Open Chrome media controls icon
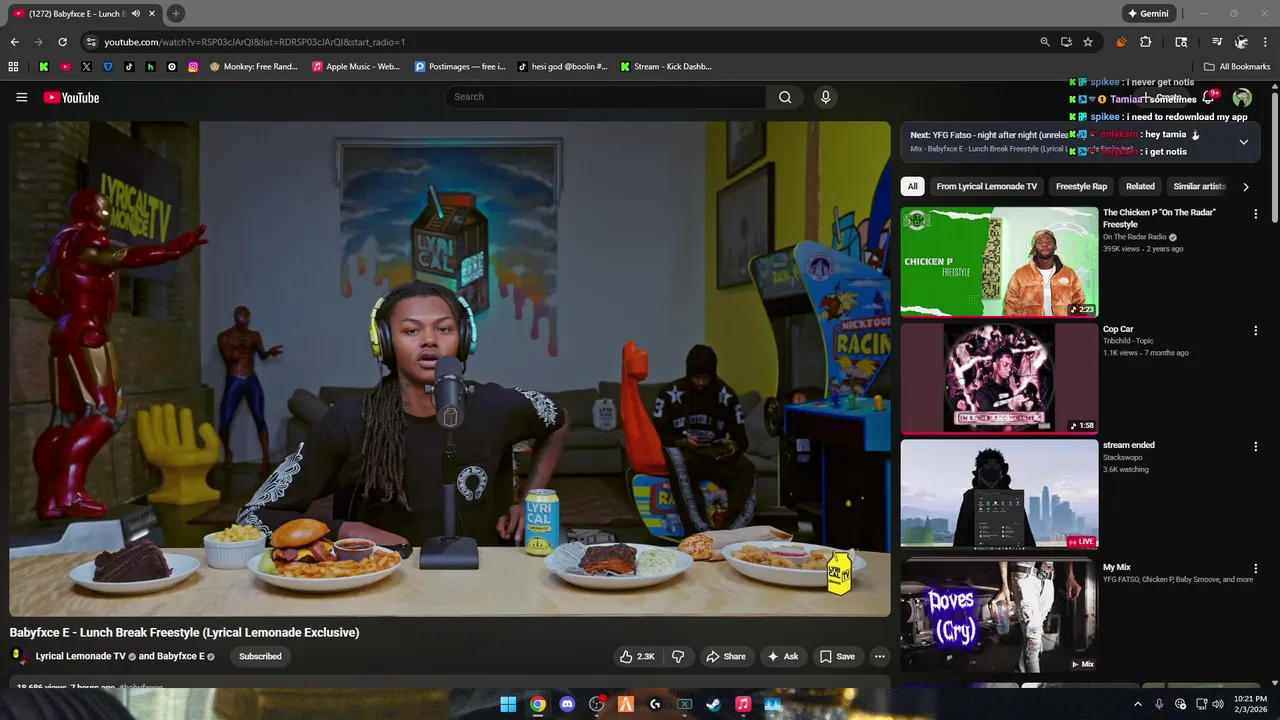 (x=1217, y=42)
